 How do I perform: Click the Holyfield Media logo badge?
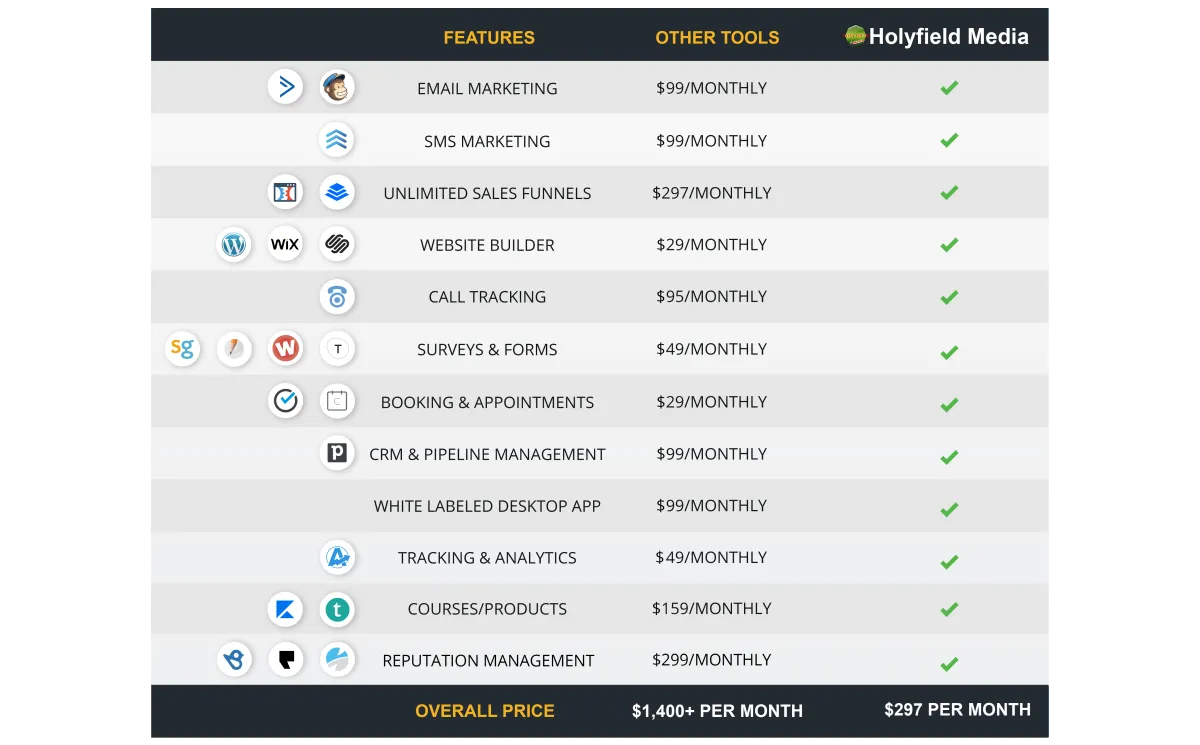click(855, 36)
